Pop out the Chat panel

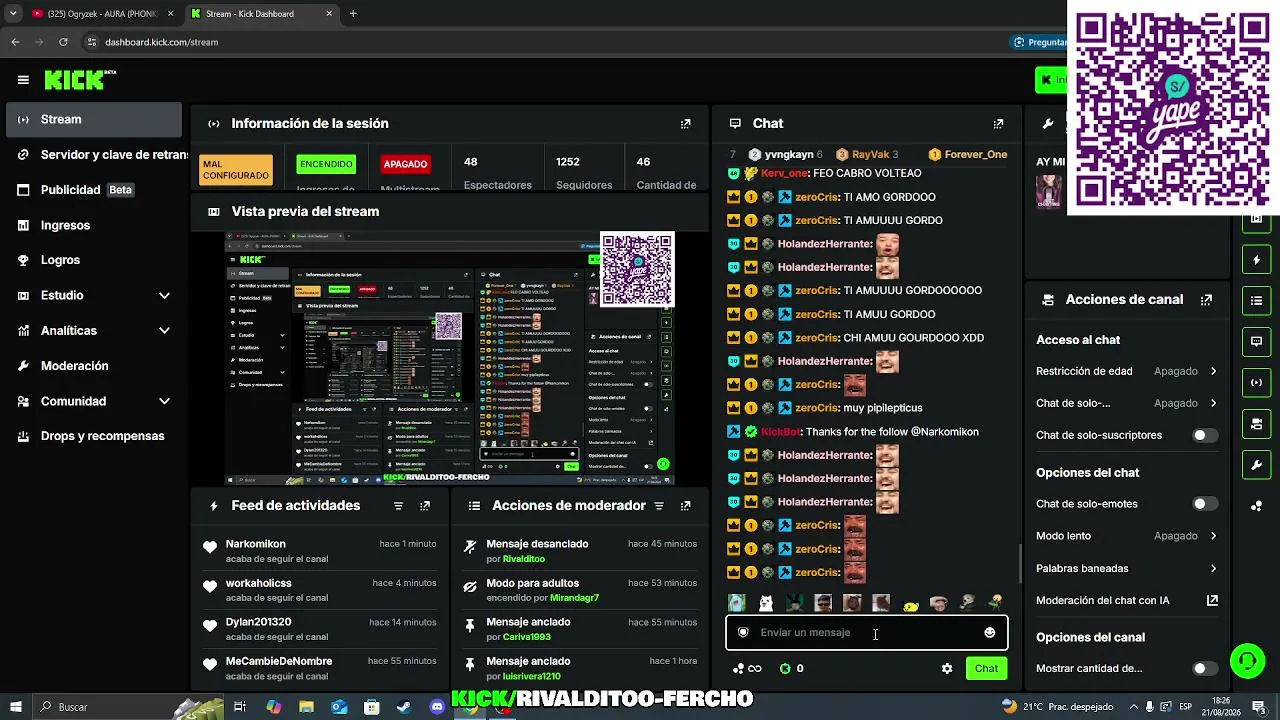998,124
